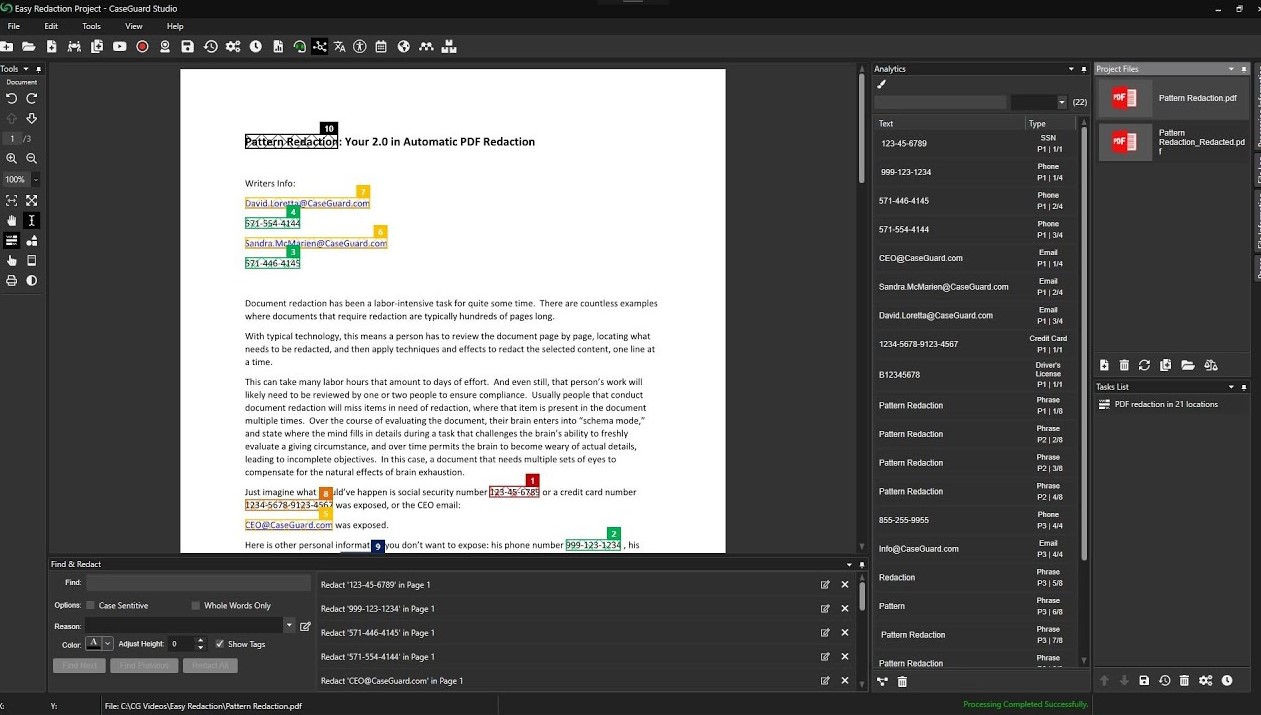Select the hand pan tool
Image resolution: width=1261 pixels, height=715 pixels.
coord(12,221)
